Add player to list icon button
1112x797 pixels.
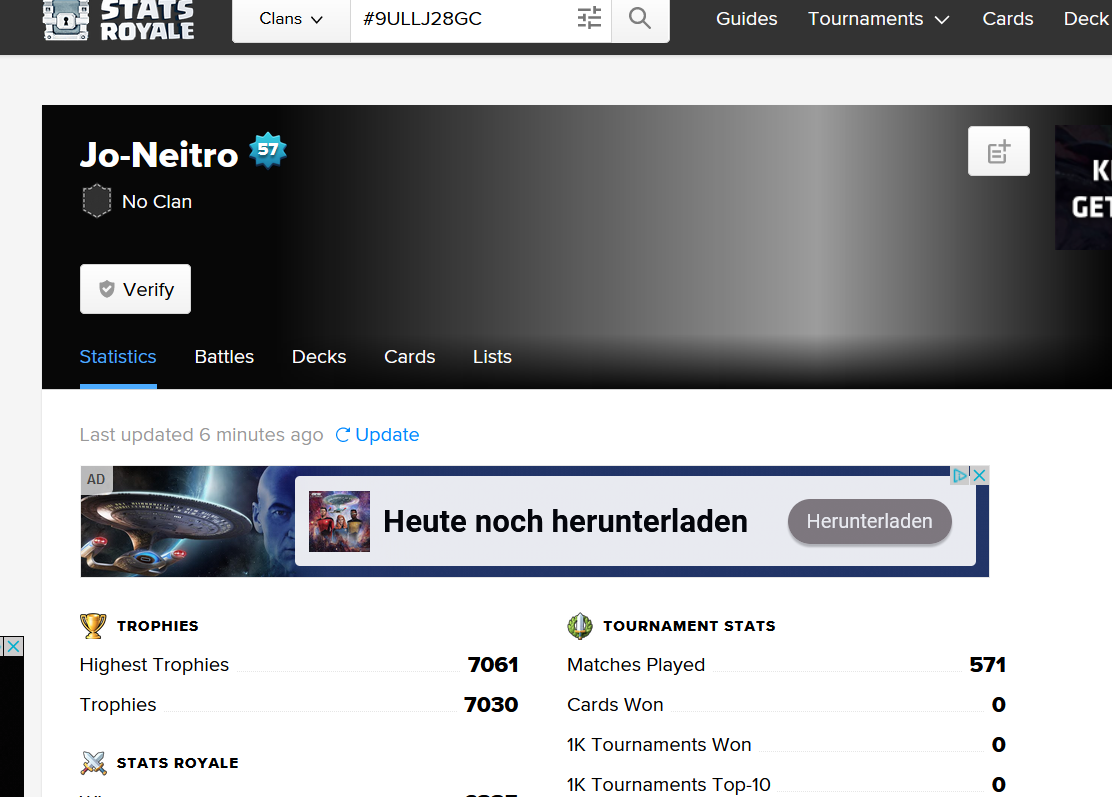(x=998, y=152)
